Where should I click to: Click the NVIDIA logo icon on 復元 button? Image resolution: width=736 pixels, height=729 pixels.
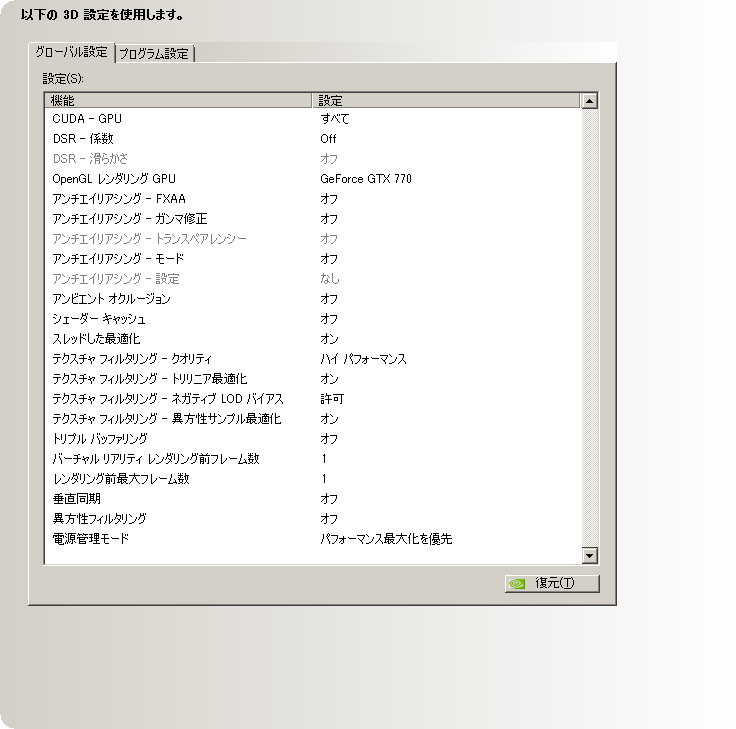(517, 583)
